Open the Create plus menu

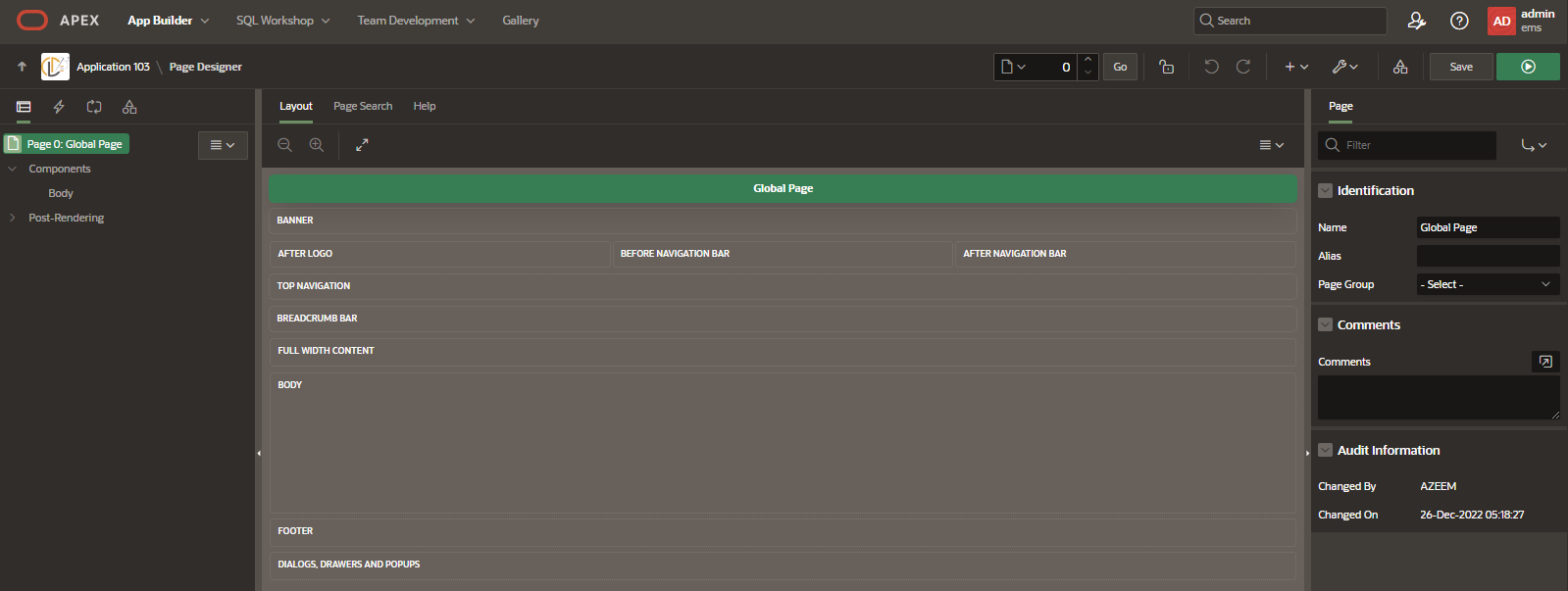[x=1296, y=67]
